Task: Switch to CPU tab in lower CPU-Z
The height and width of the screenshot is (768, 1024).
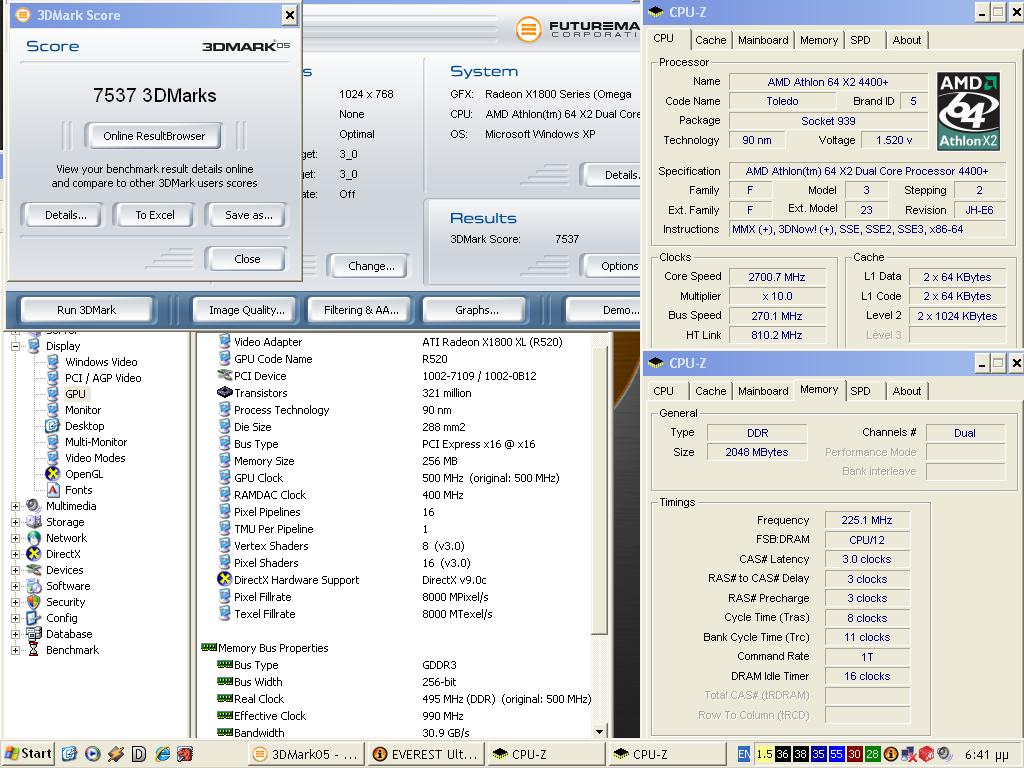Action: (x=664, y=391)
